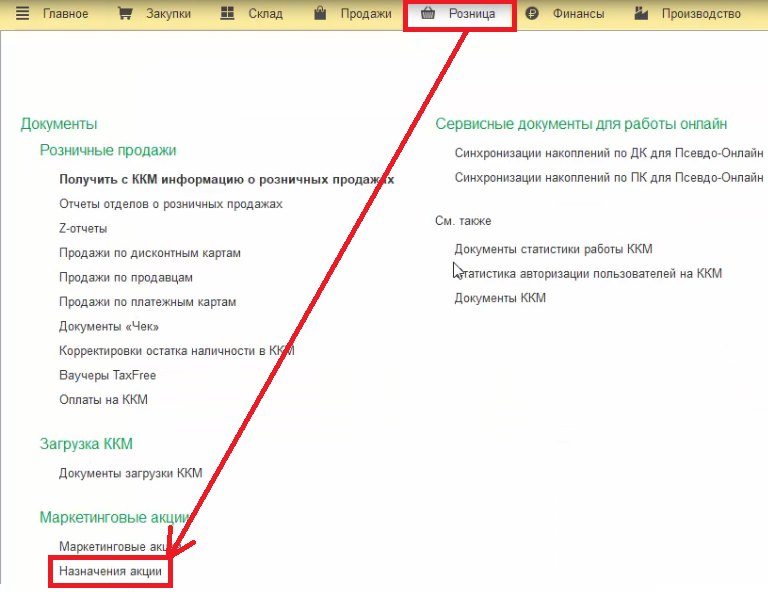Open the Главное section
Viewport: 768px width, 592px height.
(x=66, y=14)
